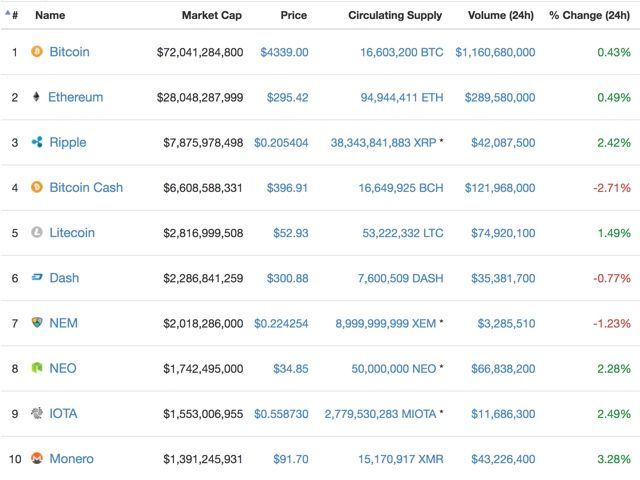Screen dimensions: 640x480
Task: Click Monero change 3.28%
Action: pyautogui.click(x=614, y=459)
